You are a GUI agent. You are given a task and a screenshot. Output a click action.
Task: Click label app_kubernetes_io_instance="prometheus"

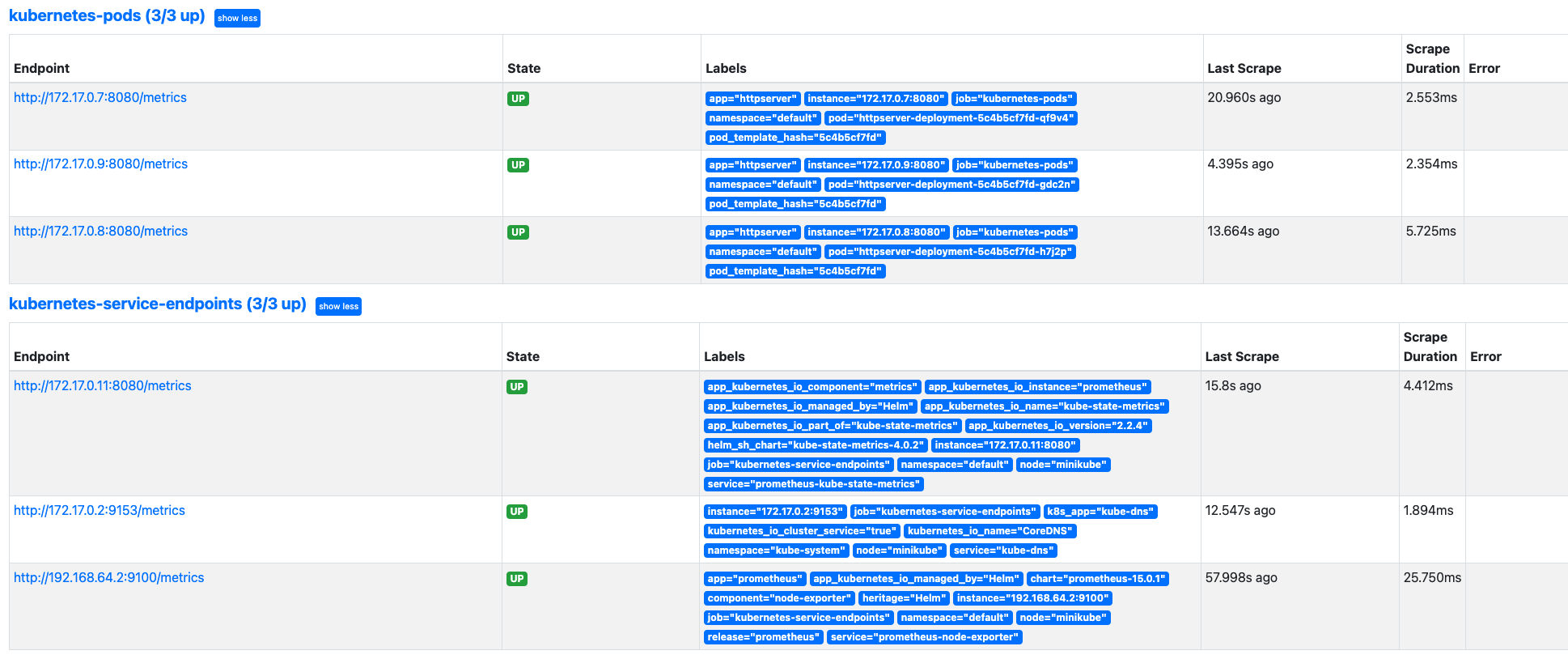1038,387
